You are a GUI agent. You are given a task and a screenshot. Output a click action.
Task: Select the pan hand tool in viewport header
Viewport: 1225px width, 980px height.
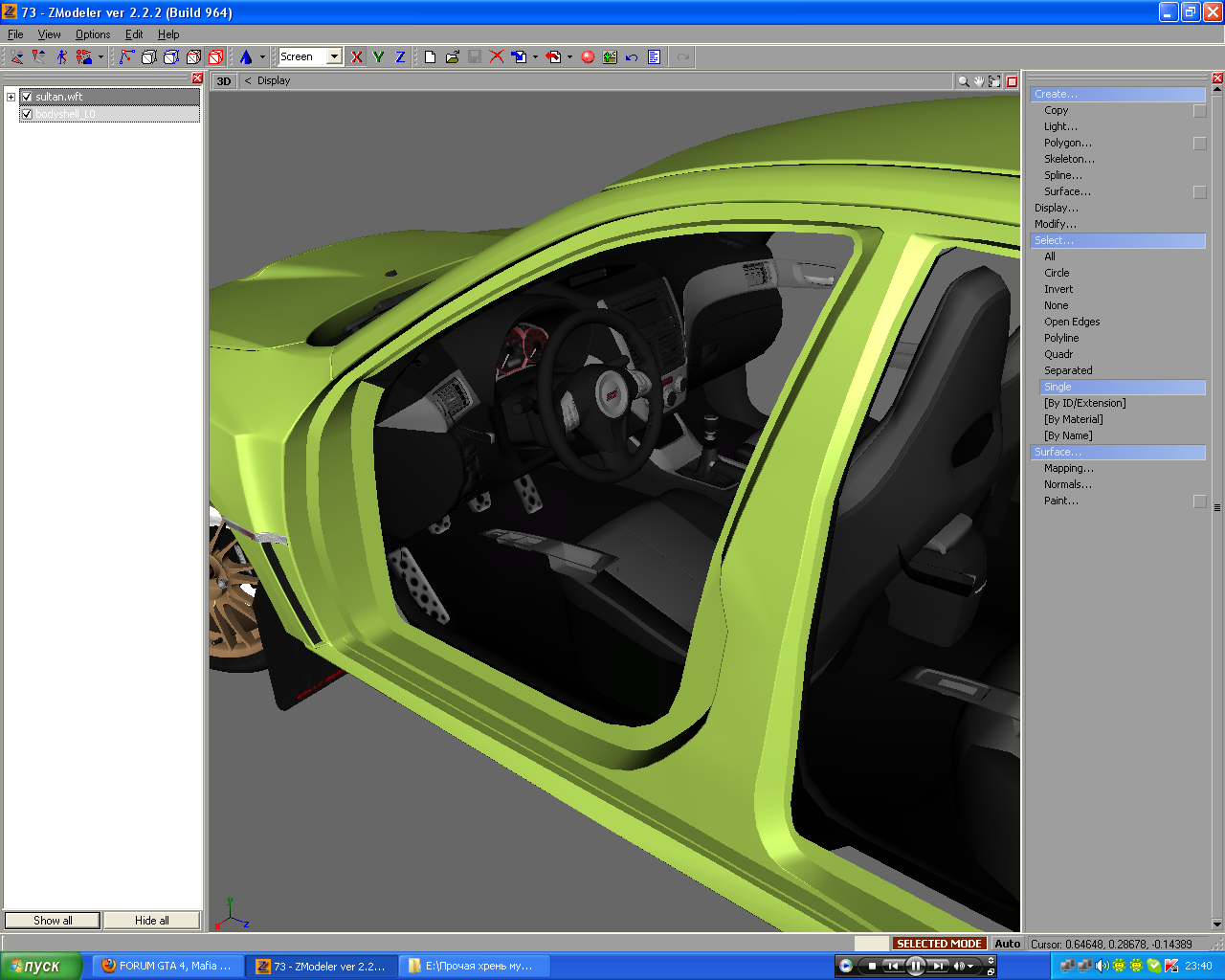[x=979, y=81]
